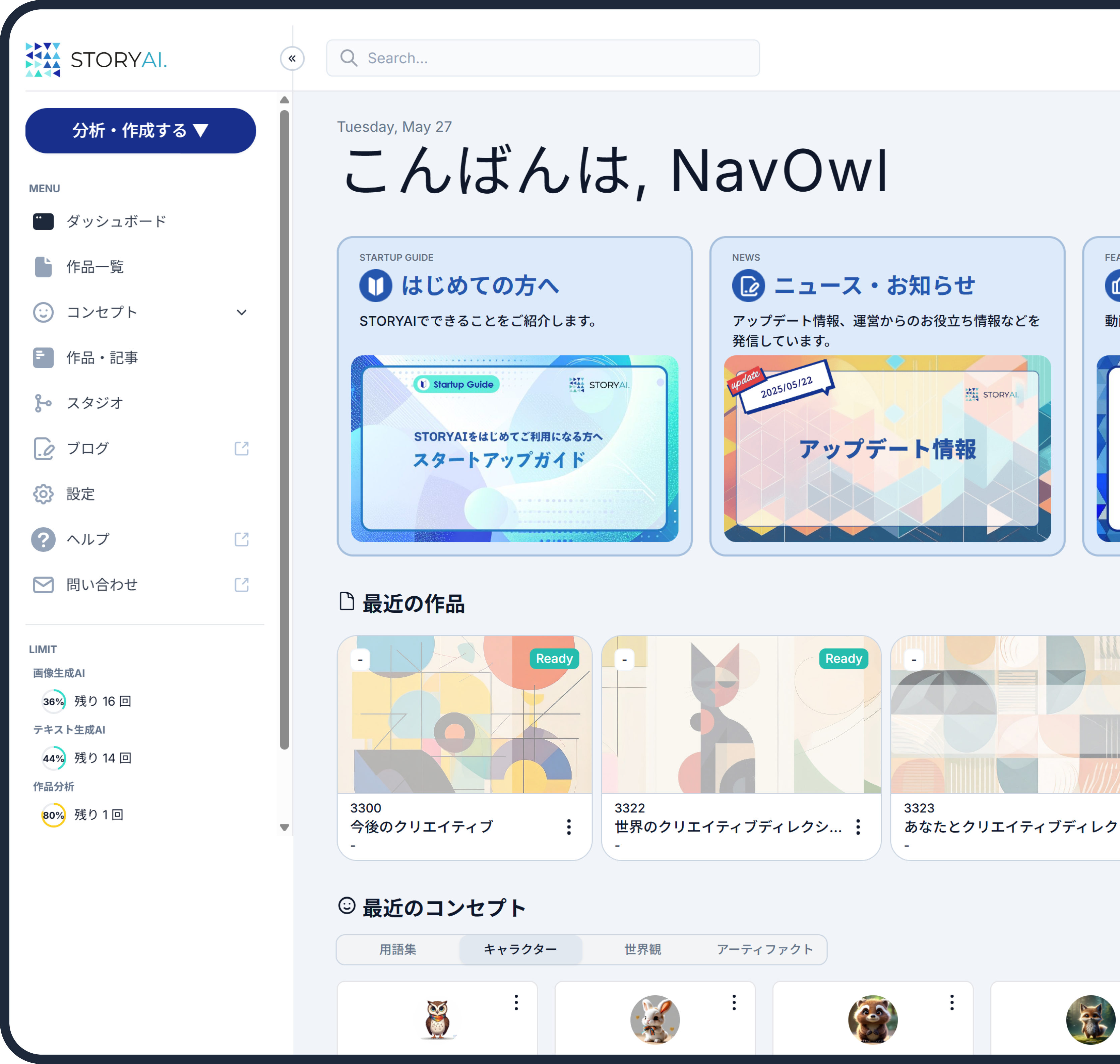Open the kebab menu on work 3300
This screenshot has height=1064, width=1120.
pos(568,827)
